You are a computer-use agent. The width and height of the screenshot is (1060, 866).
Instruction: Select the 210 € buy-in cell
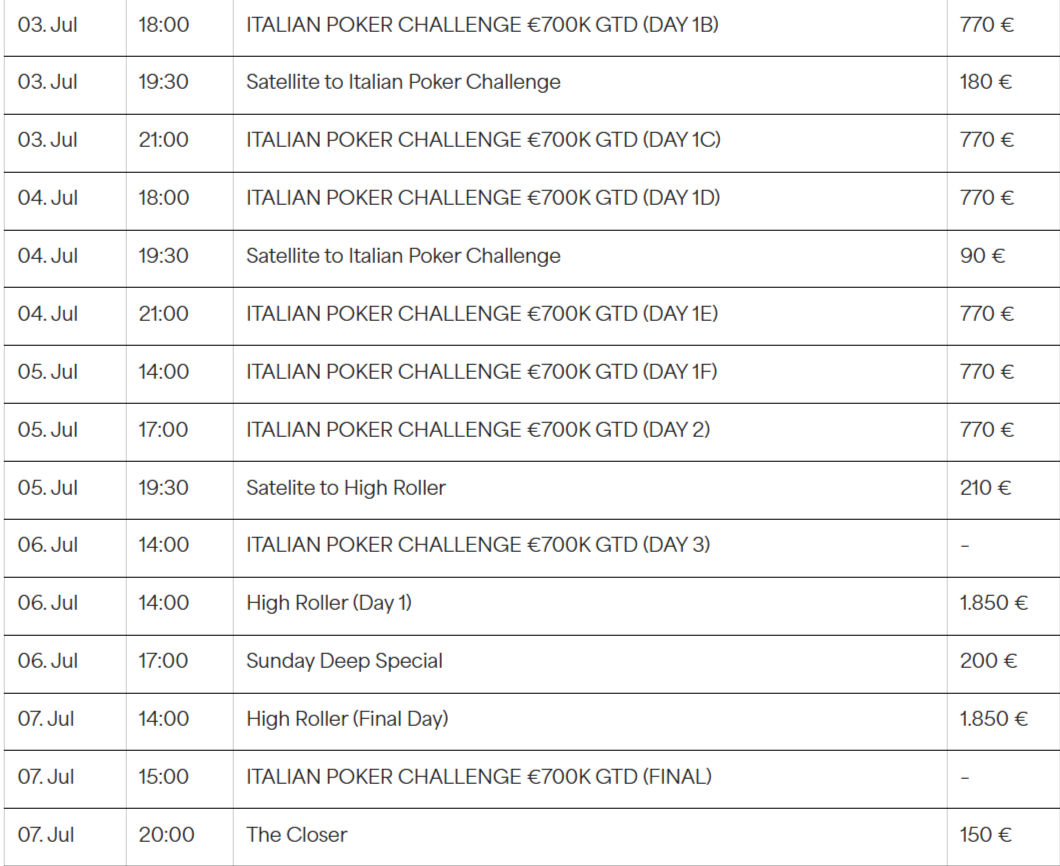(x=986, y=488)
